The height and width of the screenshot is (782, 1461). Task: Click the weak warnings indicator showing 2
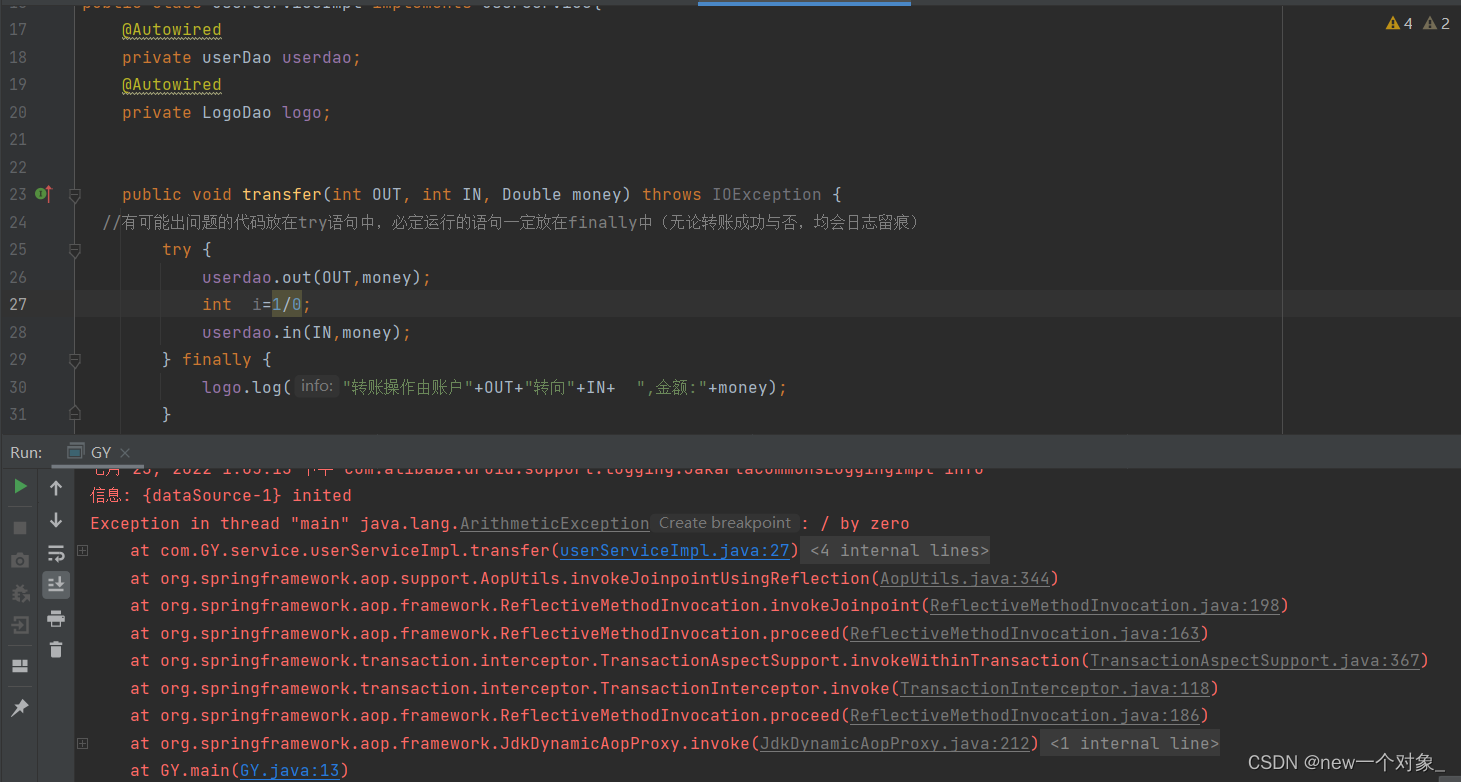[x=1436, y=23]
